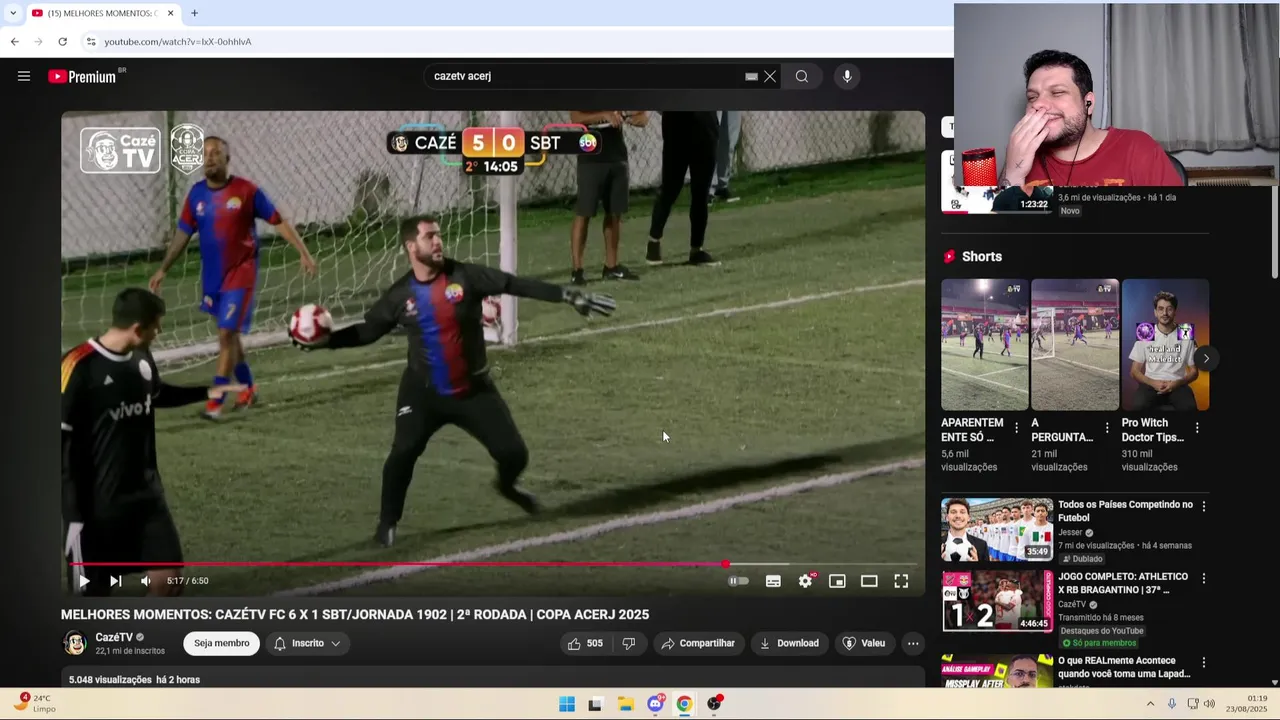Open options for A PERGUNTA short
The height and width of the screenshot is (720, 1280).
(1107, 428)
